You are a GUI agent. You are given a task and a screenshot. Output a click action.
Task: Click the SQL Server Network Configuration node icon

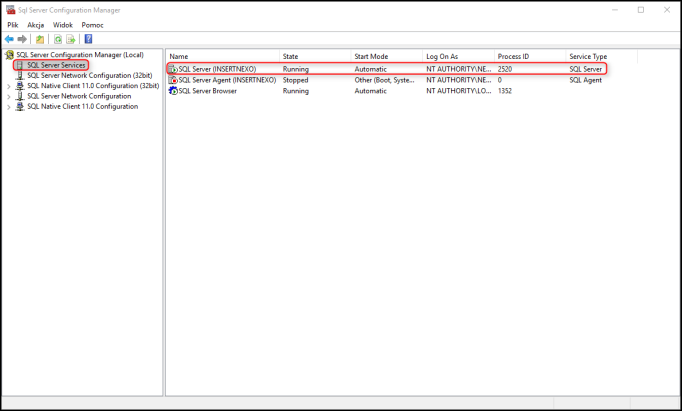tap(20, 96)
